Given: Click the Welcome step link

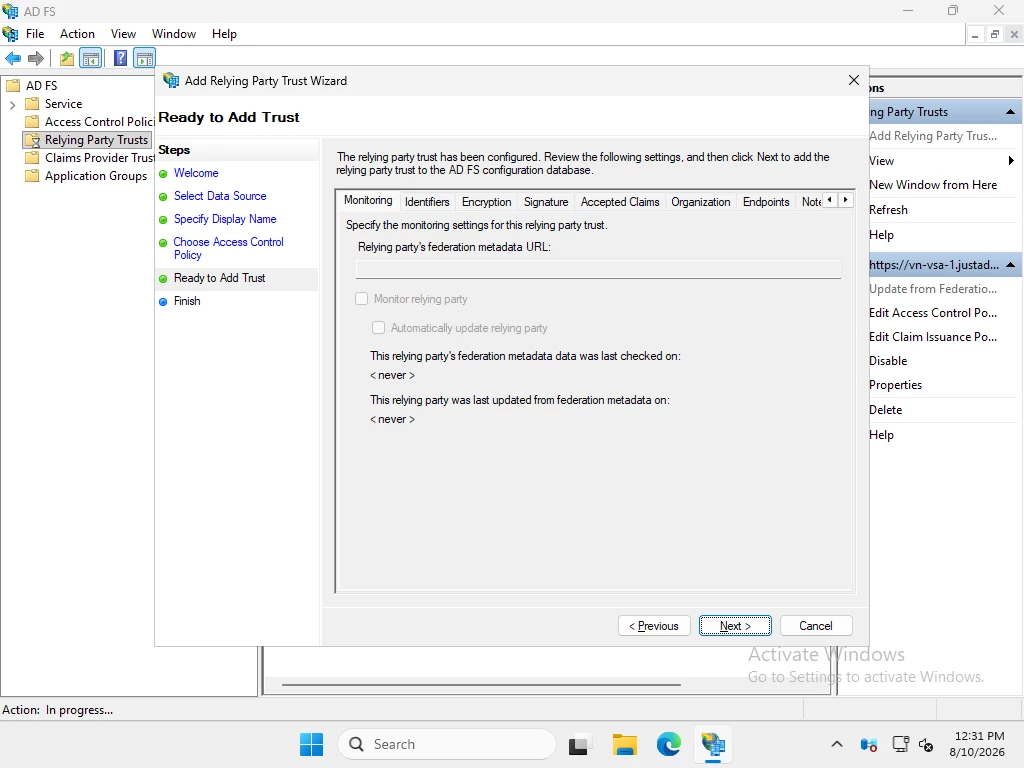Looking at the screenshot, I should tap(196, 173).
